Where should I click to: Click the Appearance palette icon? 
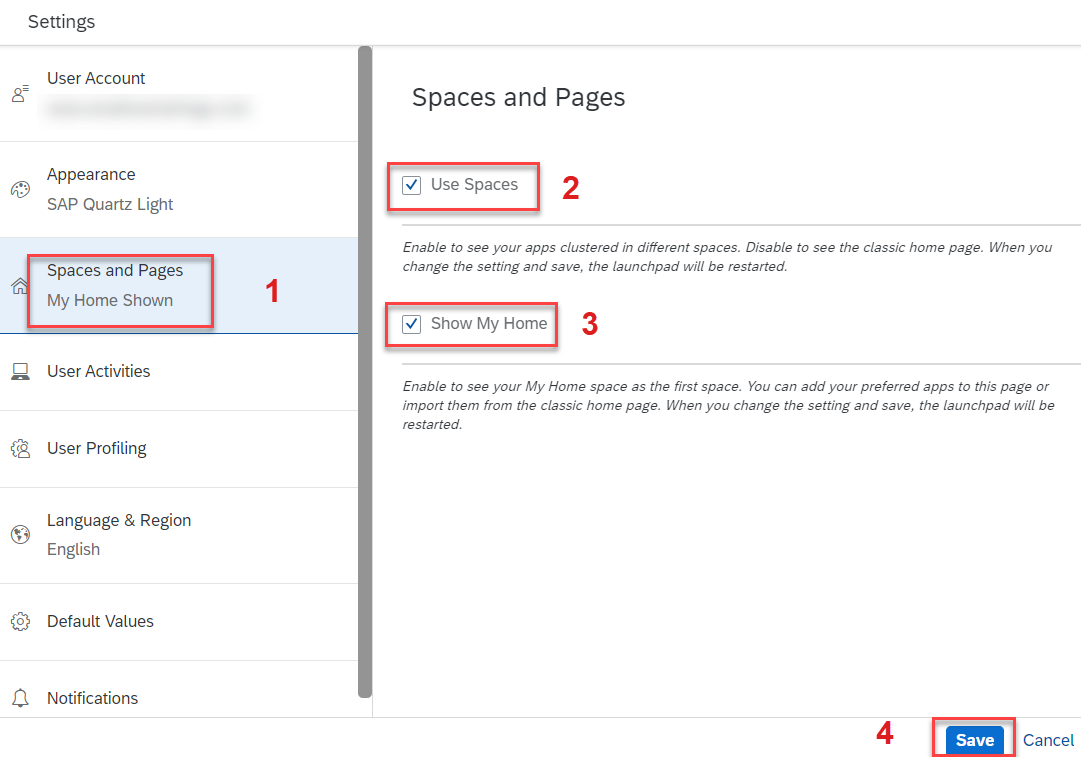pyautogui.click(x=20, y=190)
